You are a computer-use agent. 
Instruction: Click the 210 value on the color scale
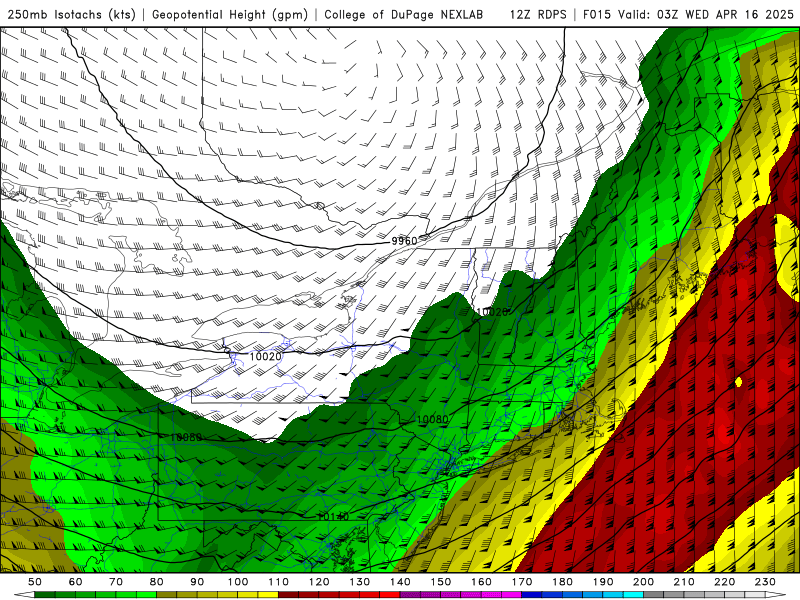click(684, 582)
